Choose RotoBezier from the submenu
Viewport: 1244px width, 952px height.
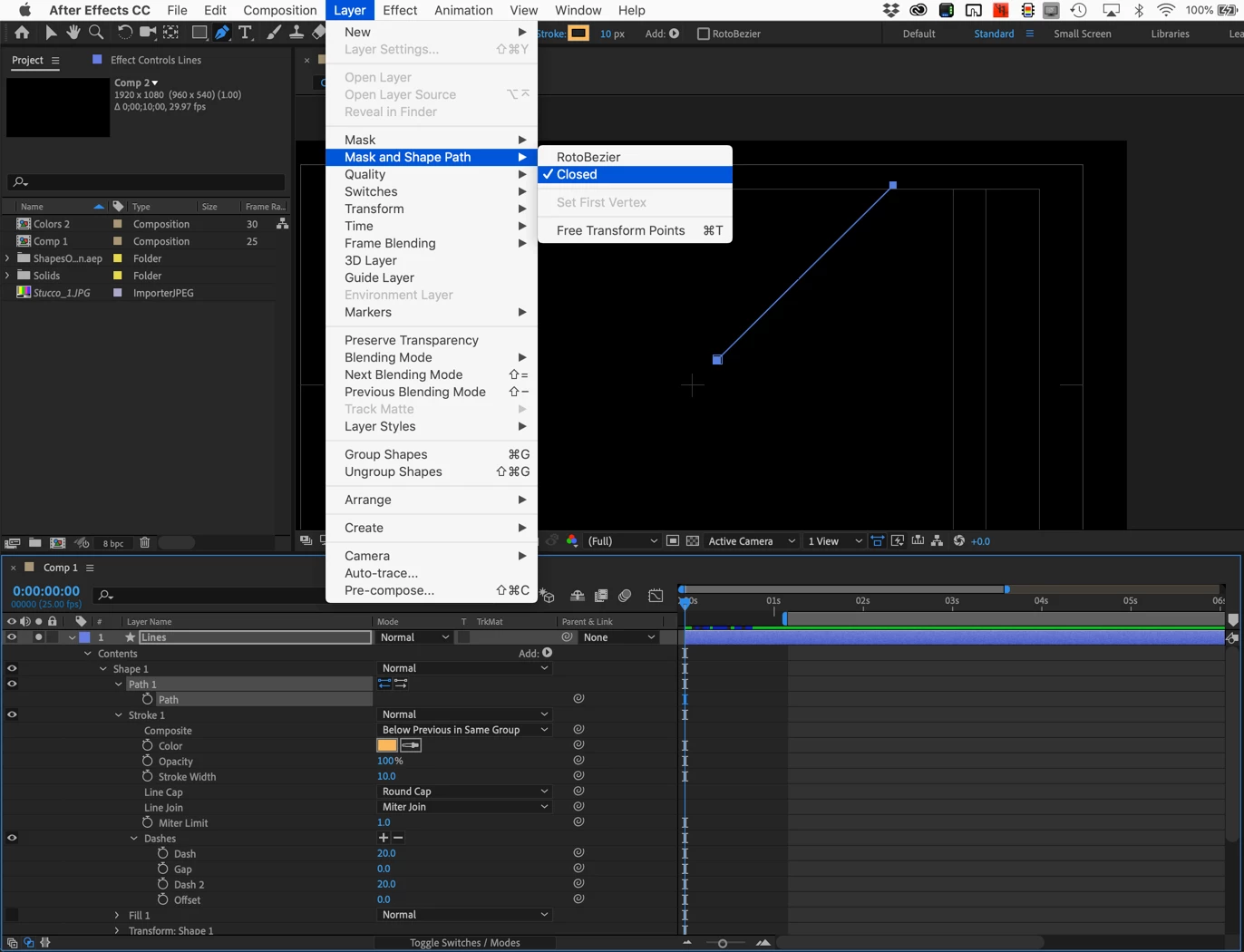click(x=635, y=157)
